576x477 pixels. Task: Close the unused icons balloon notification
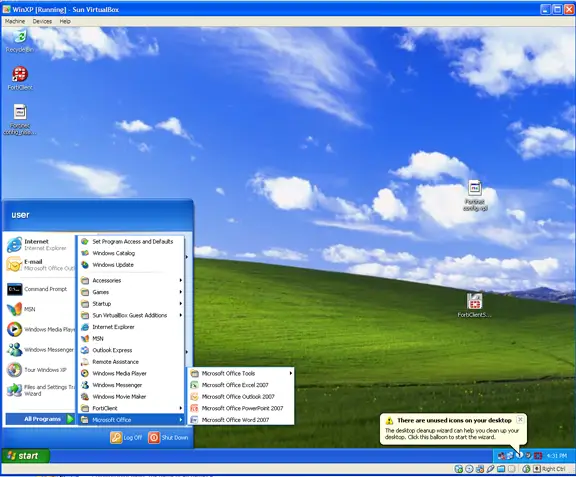pos(520,419)
